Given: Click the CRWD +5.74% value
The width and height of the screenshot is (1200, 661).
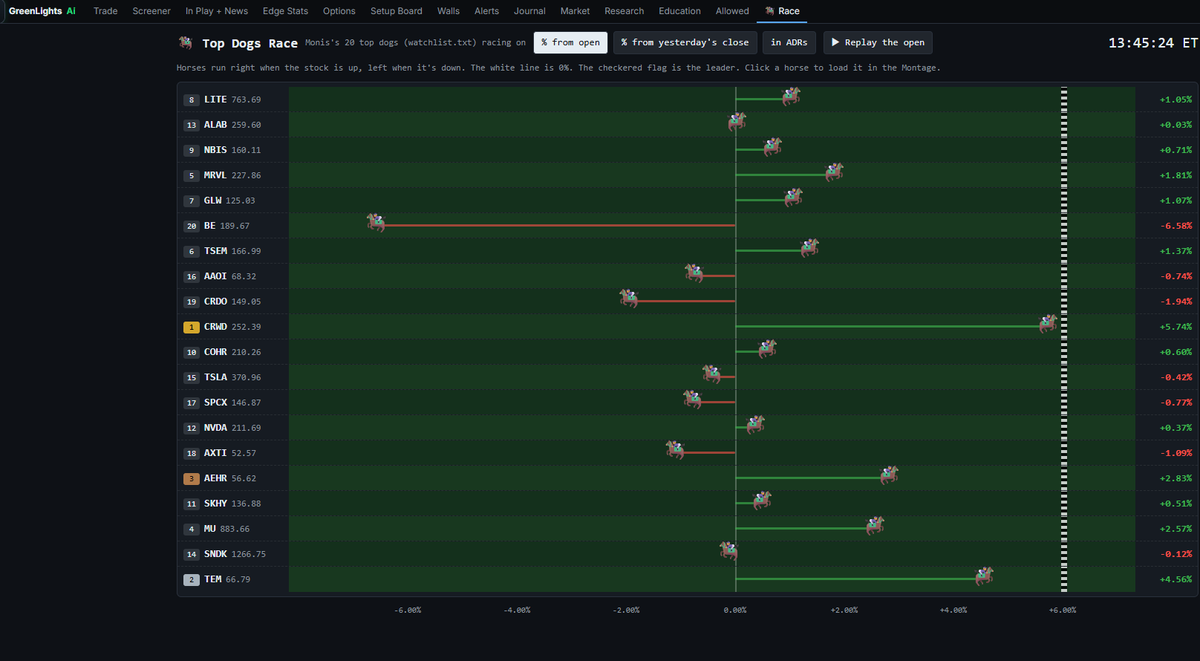Looking at the screenshot, I should [x=1176, y=327].
